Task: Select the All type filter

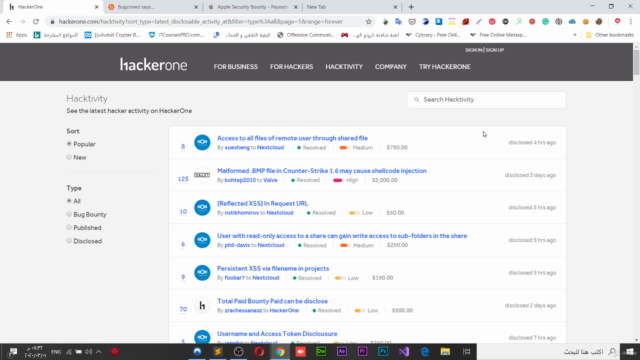Action: pyautogui.click(x=69, y=201)
